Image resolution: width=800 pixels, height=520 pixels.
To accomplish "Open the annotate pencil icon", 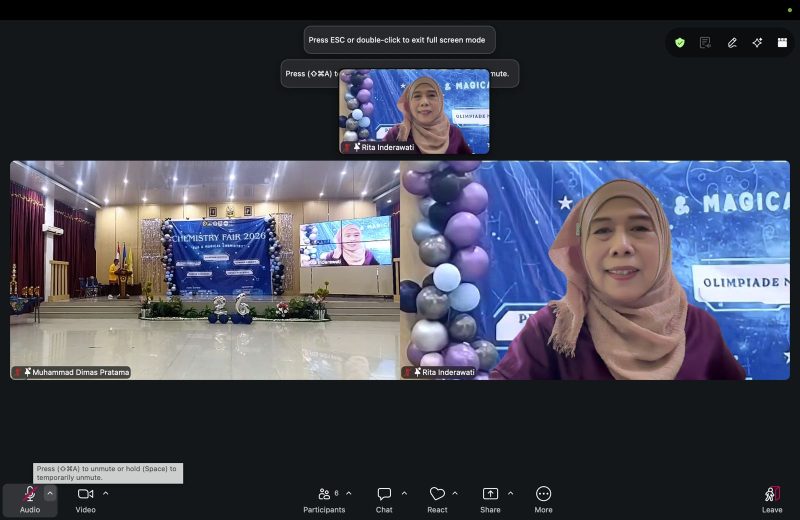I will pyautogui.click(x=732, y=43).
